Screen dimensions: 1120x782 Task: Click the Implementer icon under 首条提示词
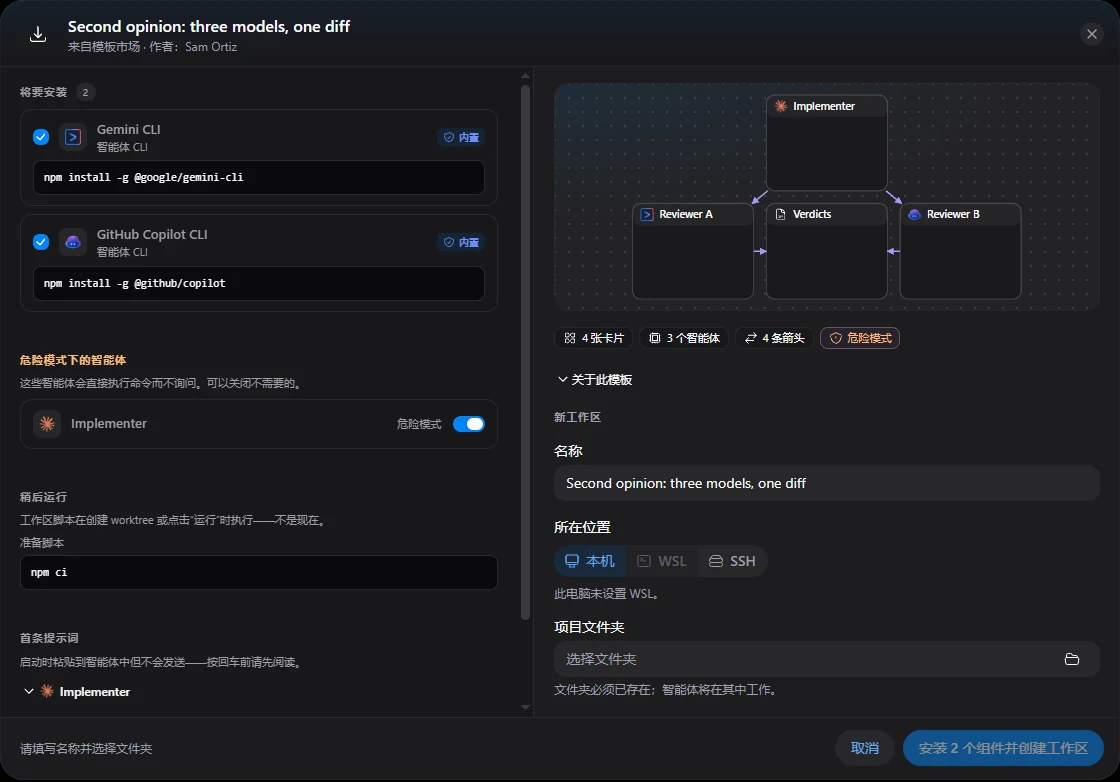(x=47, y=691)
